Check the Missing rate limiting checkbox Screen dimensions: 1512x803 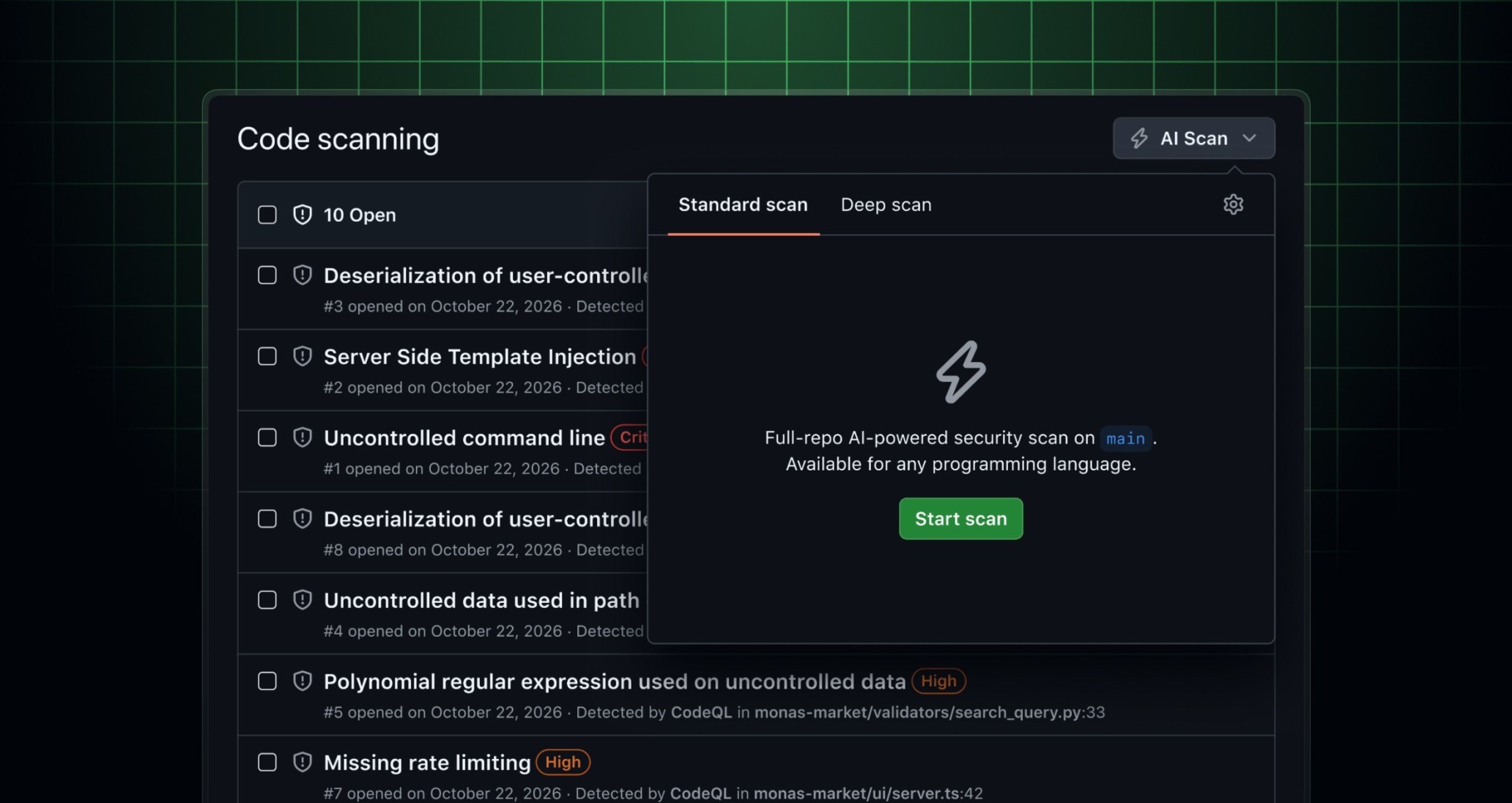tap(267, 762)
